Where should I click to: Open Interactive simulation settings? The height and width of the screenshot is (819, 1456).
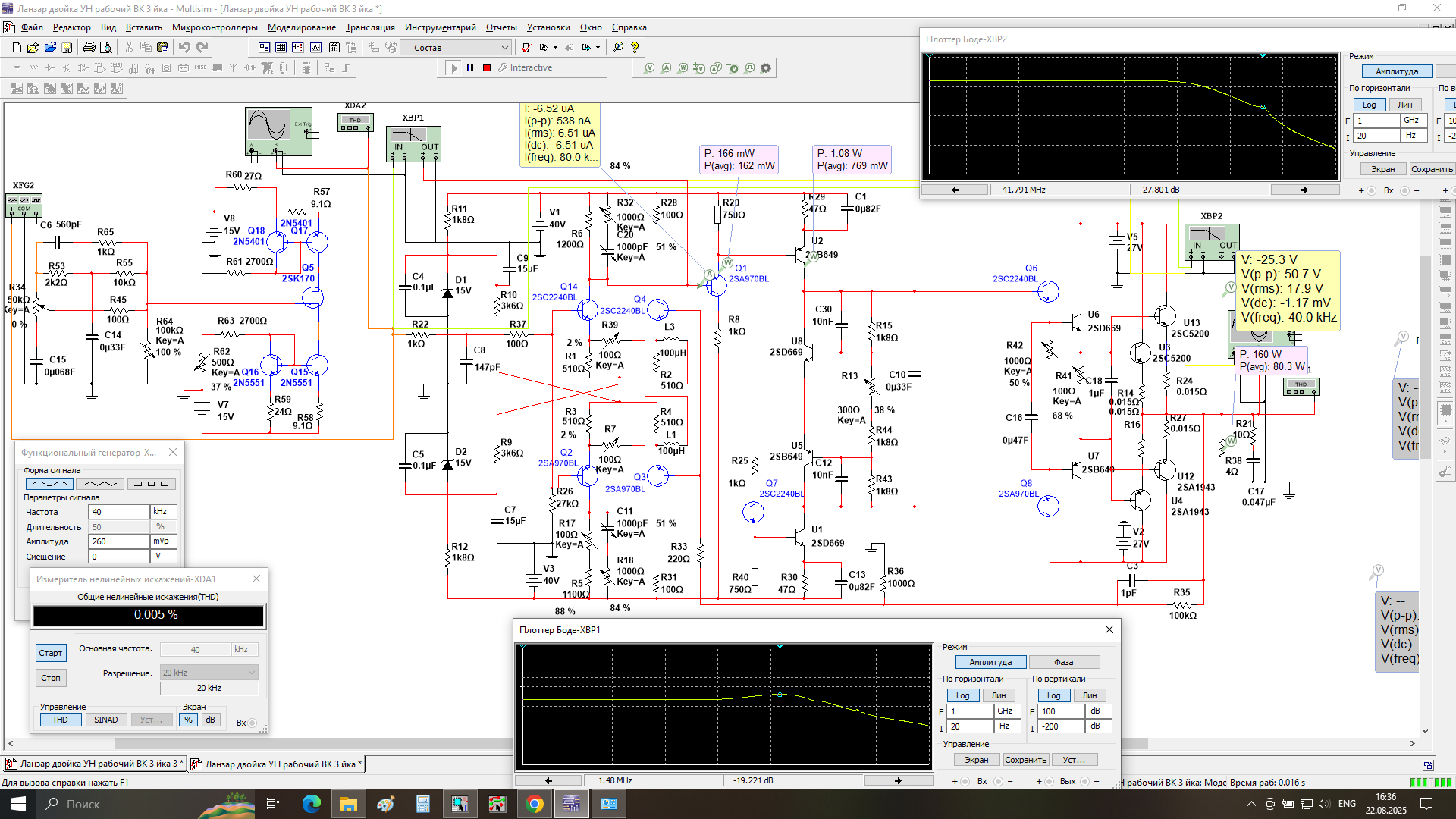(525, 67)
